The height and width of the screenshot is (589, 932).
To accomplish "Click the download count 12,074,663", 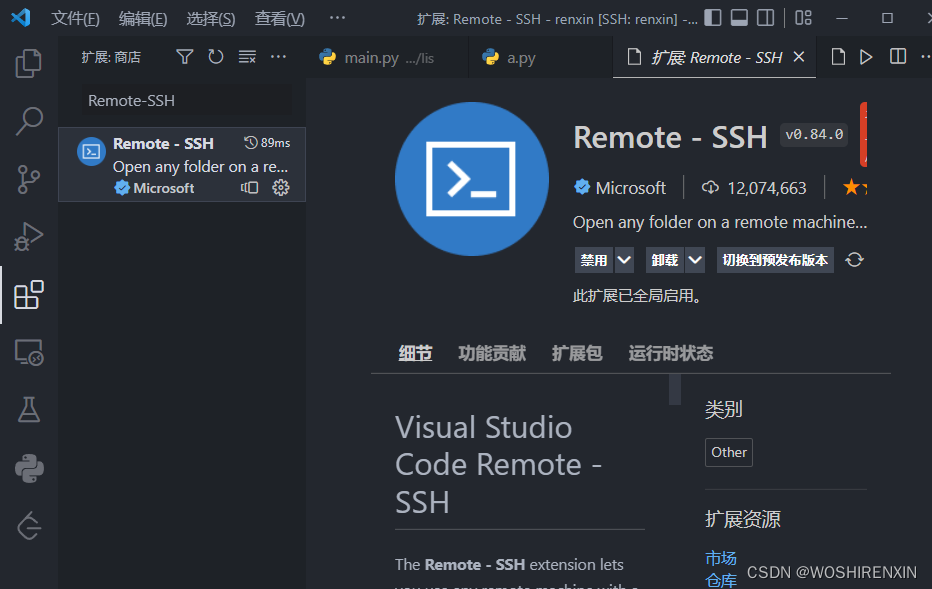I will coord(767,188).
